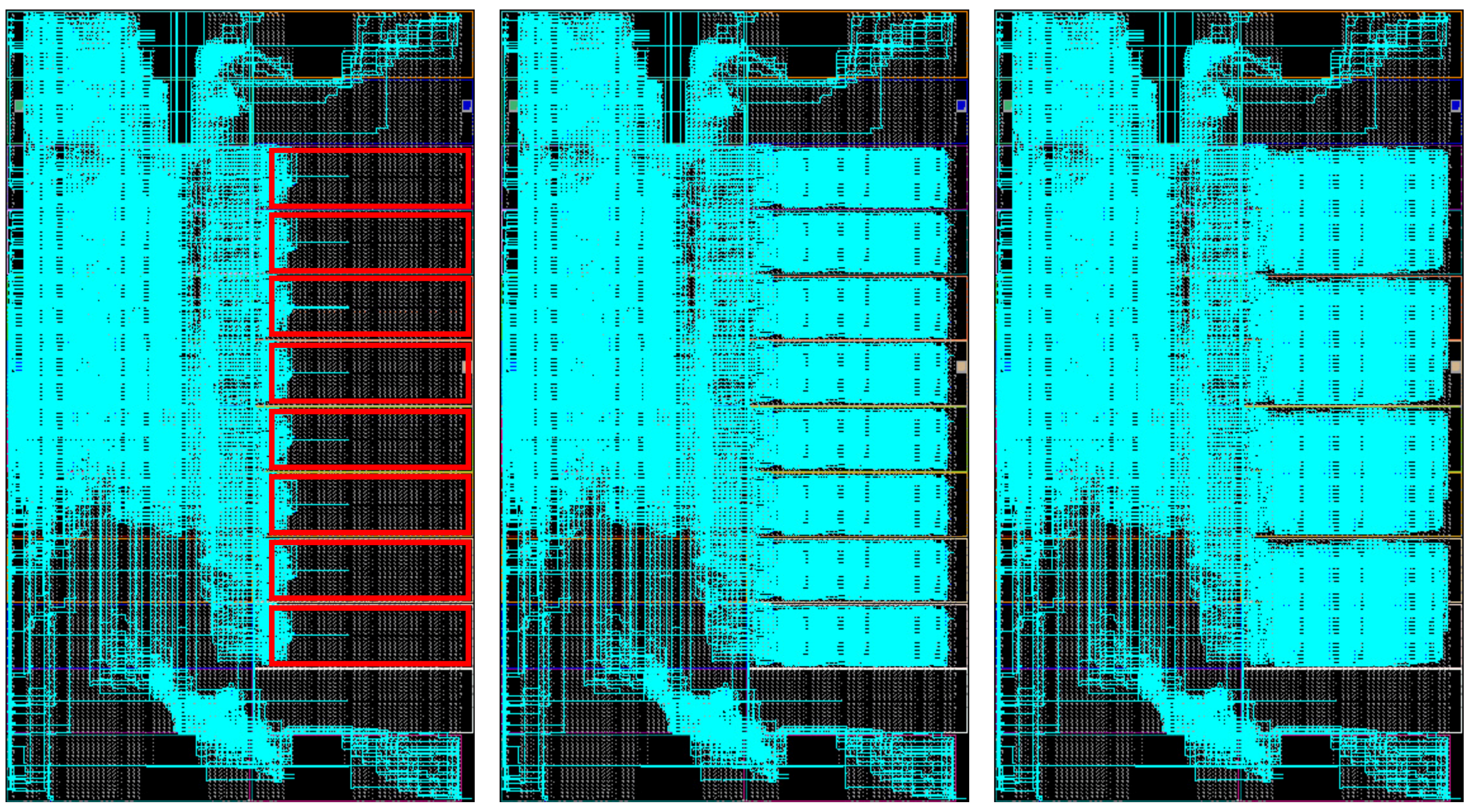This screenshot has width=1472, height=812.
Task: Click the beige marker in middle layout
Action: 962,367
